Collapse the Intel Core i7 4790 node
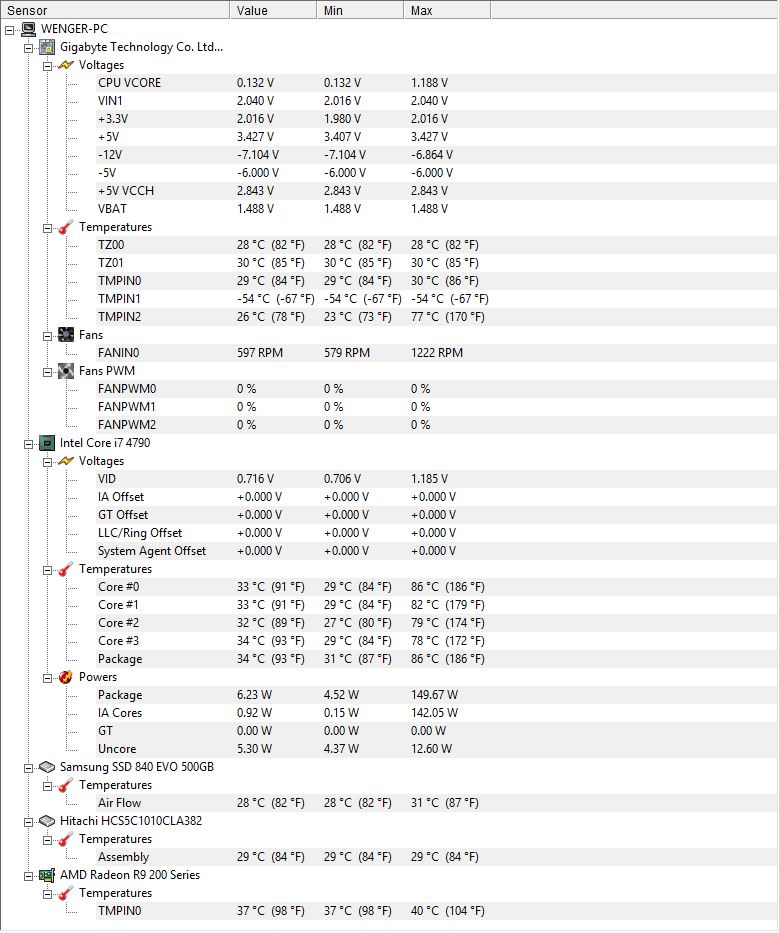The height and width of the screenshot is (933, 780). 29,444
